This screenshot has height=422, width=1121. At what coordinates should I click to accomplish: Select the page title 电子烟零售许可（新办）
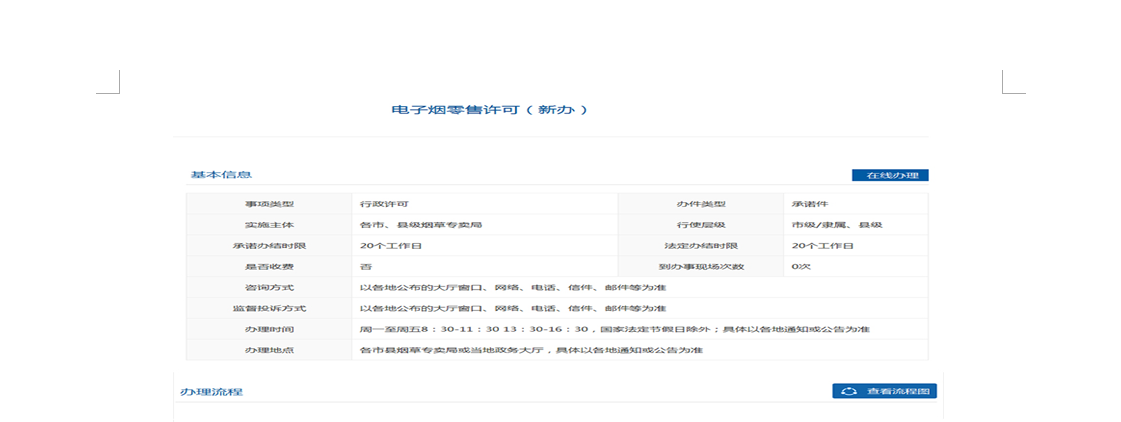pos(489,109)
